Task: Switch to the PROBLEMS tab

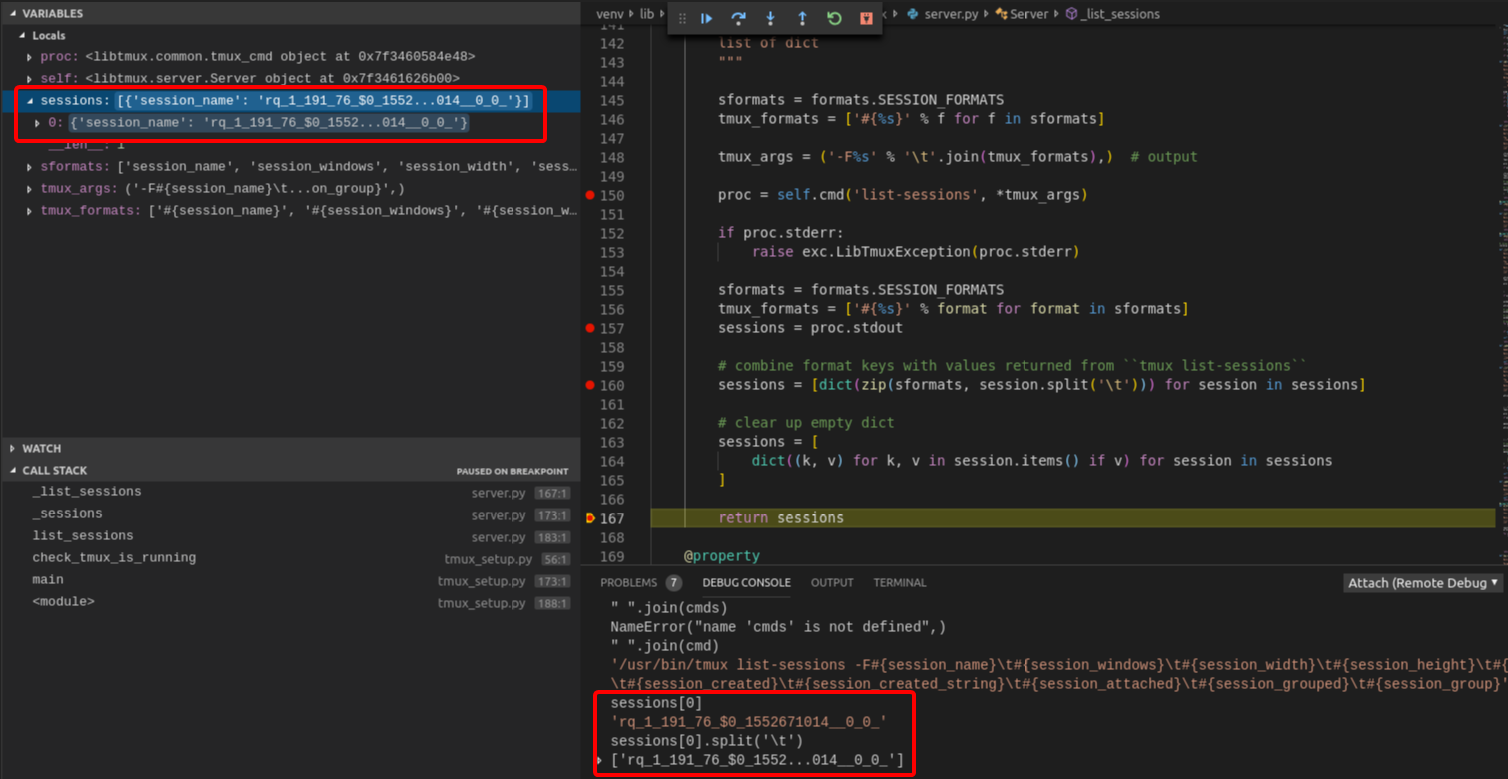Action: point(629,583)
